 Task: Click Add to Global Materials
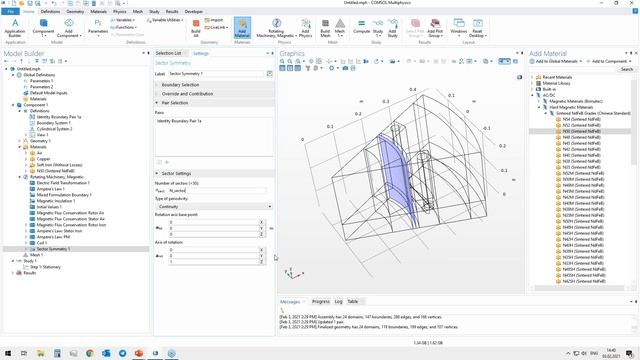[x=556, y=61]
